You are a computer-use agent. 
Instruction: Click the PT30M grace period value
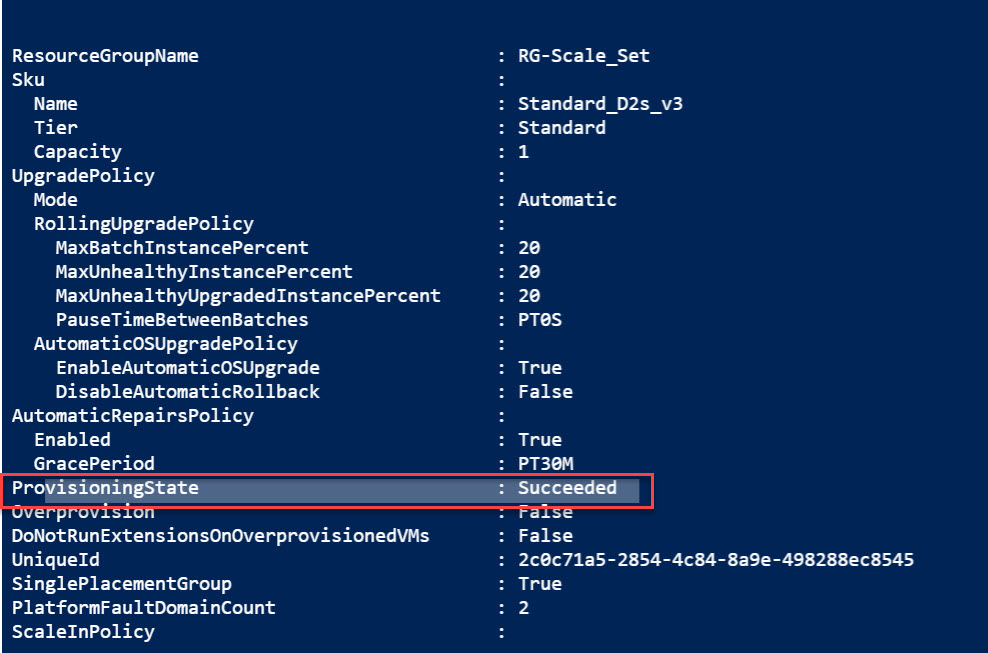click(545, 464)
